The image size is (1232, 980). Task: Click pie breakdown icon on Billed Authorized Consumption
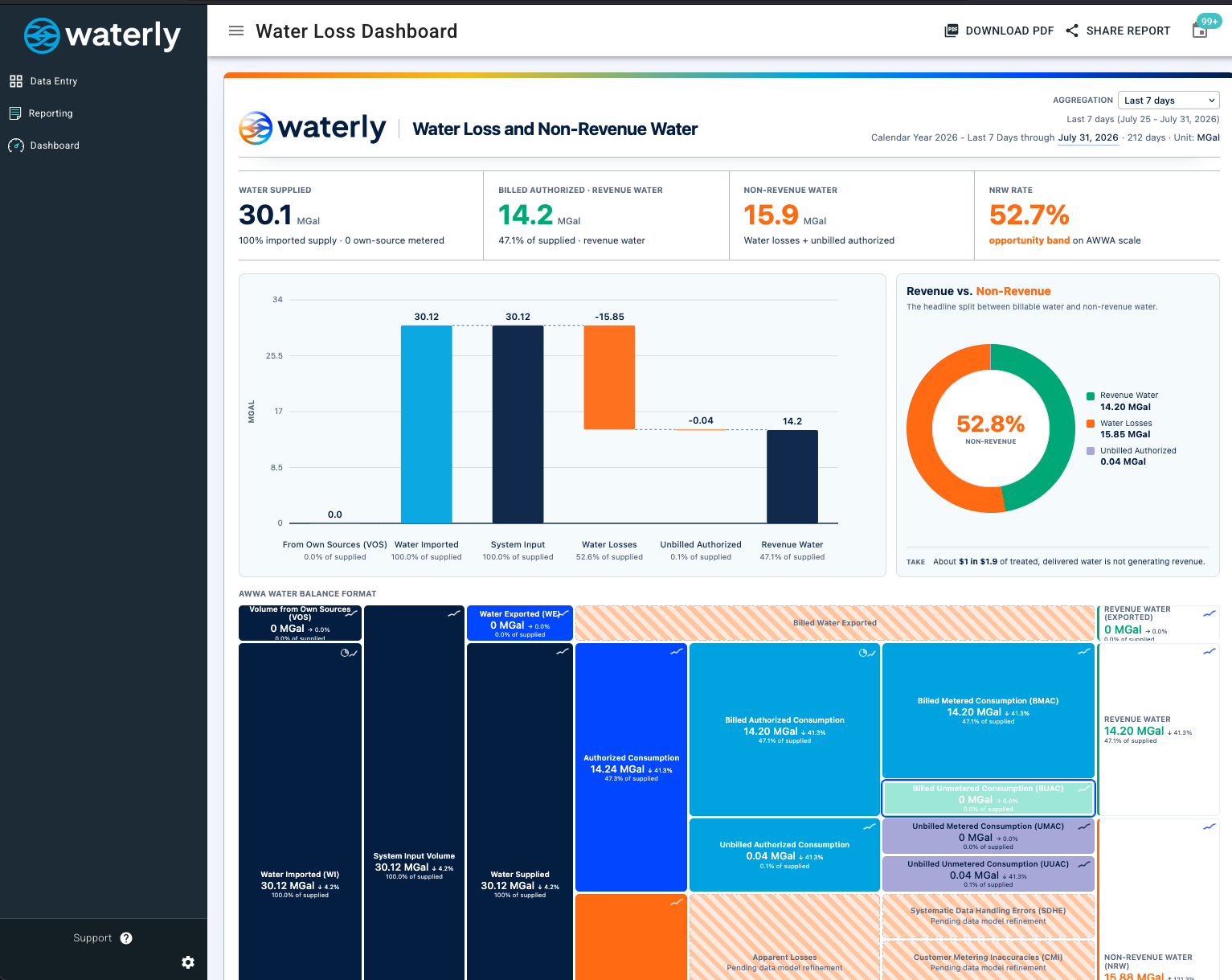[x=863, y=653]
